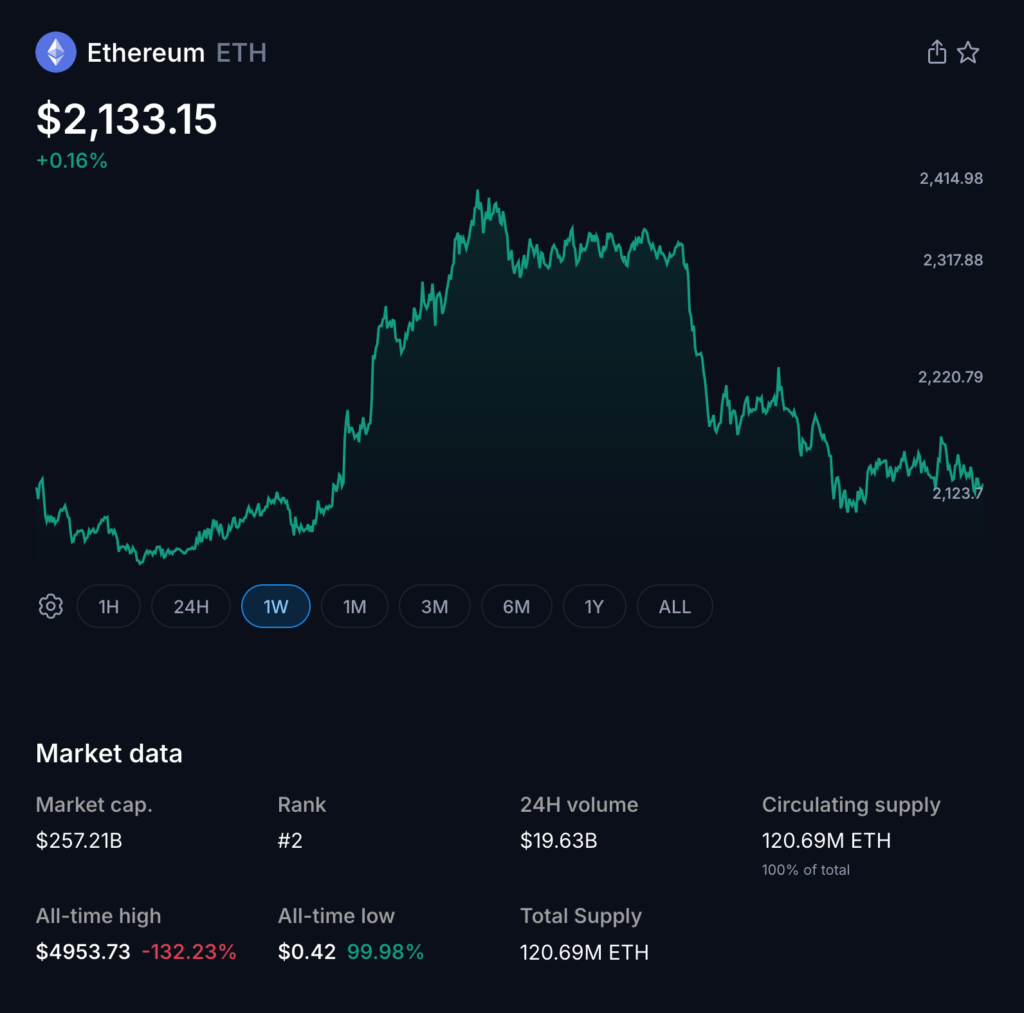Switch to the 1H chart view
1024x1013 pixels.
pos(108,606)
